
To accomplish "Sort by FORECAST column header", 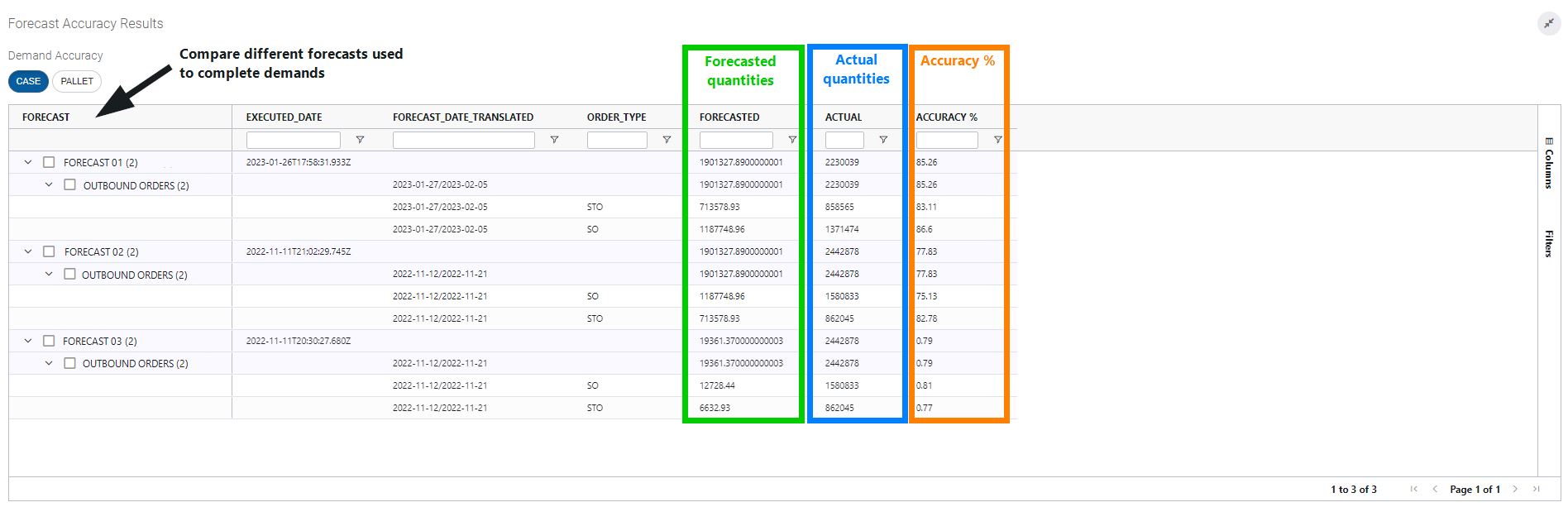I will pyautogui.click(x=46, y=117).
